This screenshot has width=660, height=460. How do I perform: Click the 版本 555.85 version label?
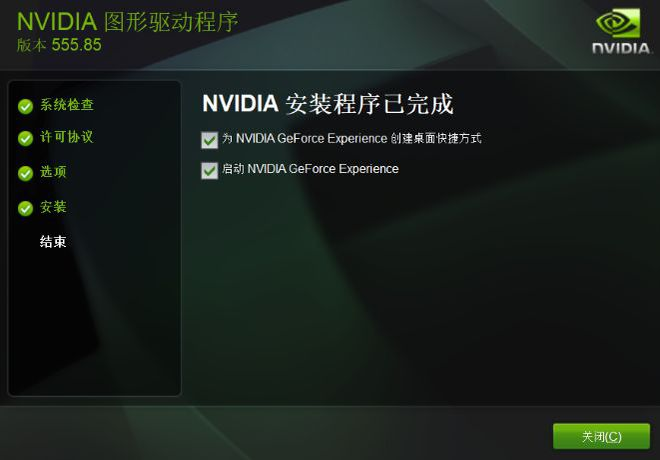59,45
